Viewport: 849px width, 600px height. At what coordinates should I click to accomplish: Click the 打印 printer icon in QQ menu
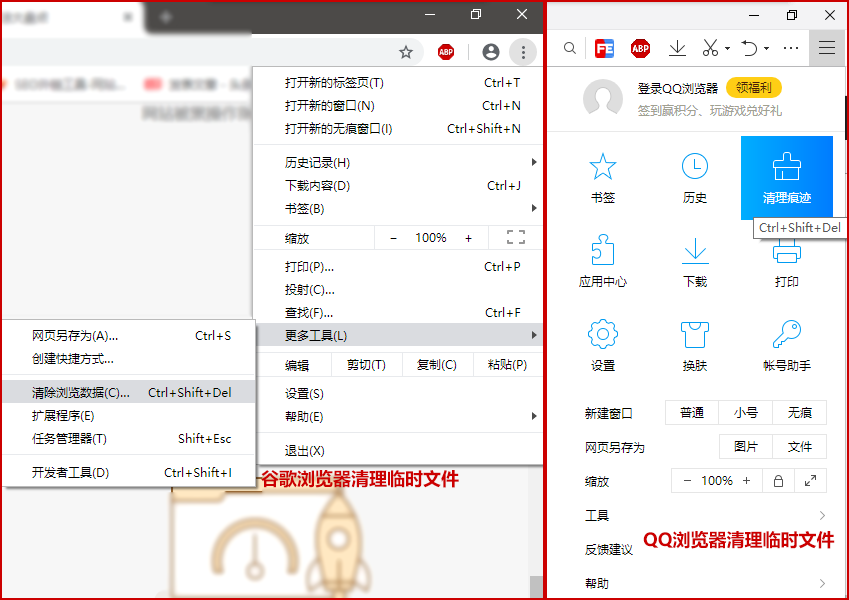[x=787, y=253]
